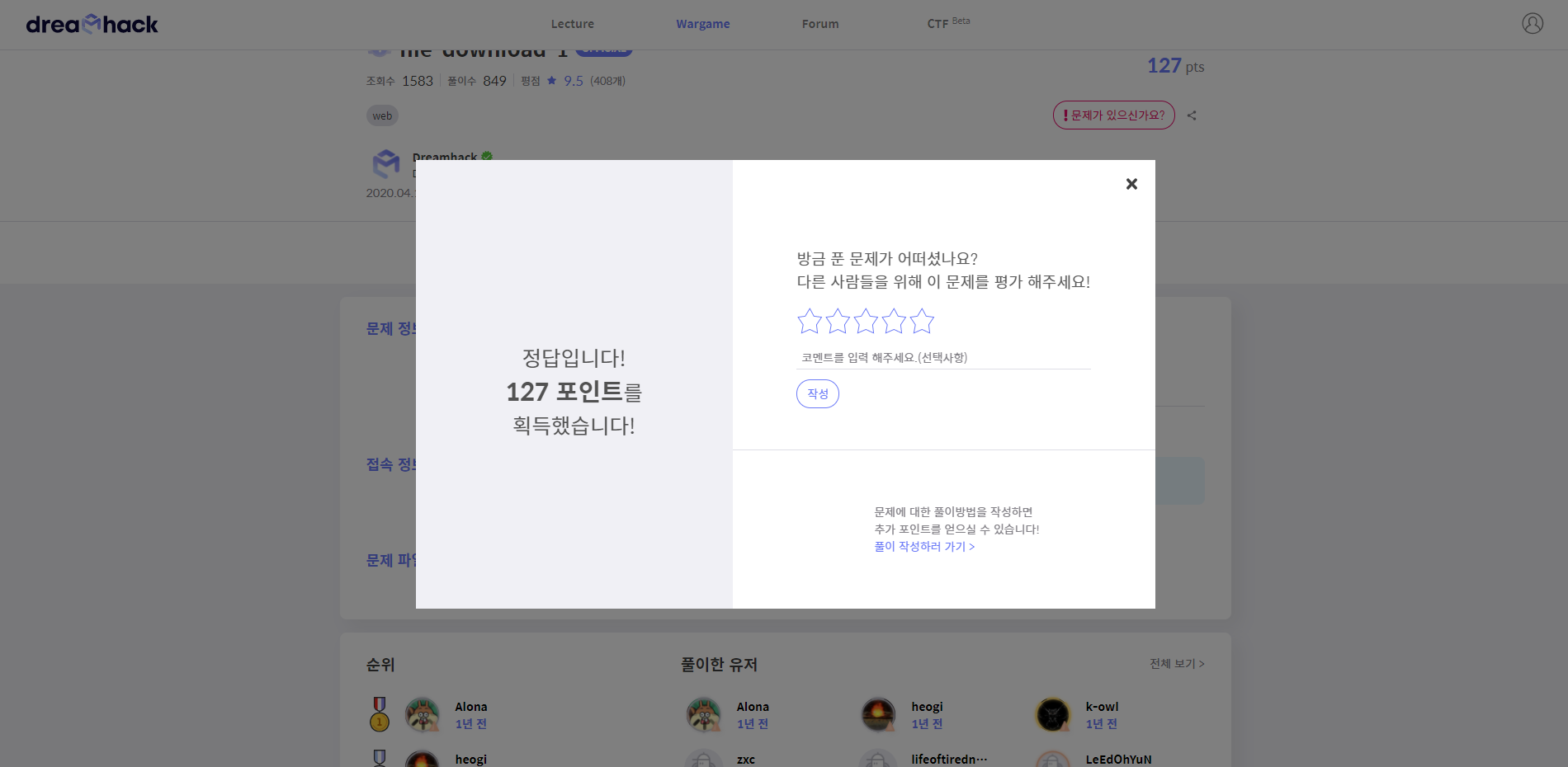Open k-owl's avatar in solved users

1053,714
